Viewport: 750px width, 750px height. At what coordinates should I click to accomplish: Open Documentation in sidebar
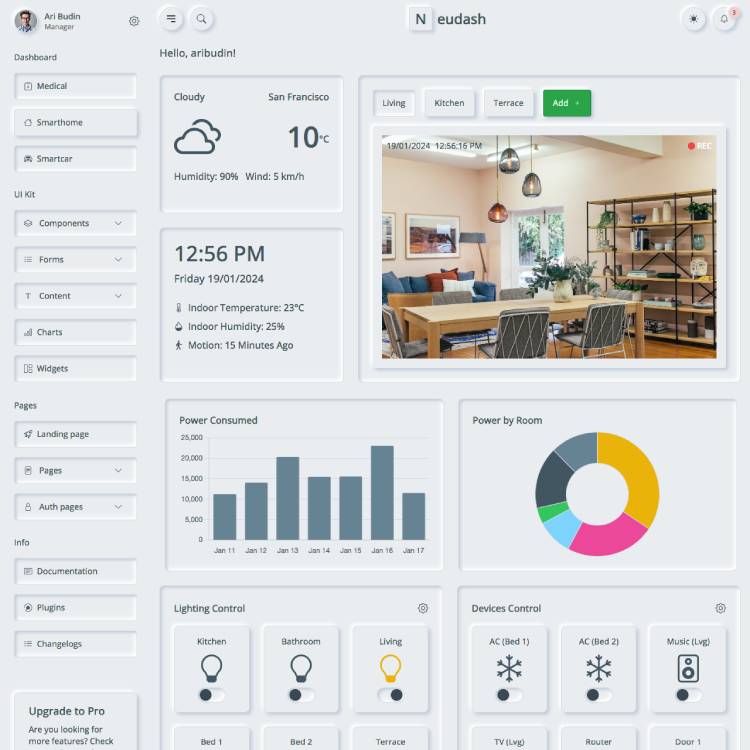point(76,571)
